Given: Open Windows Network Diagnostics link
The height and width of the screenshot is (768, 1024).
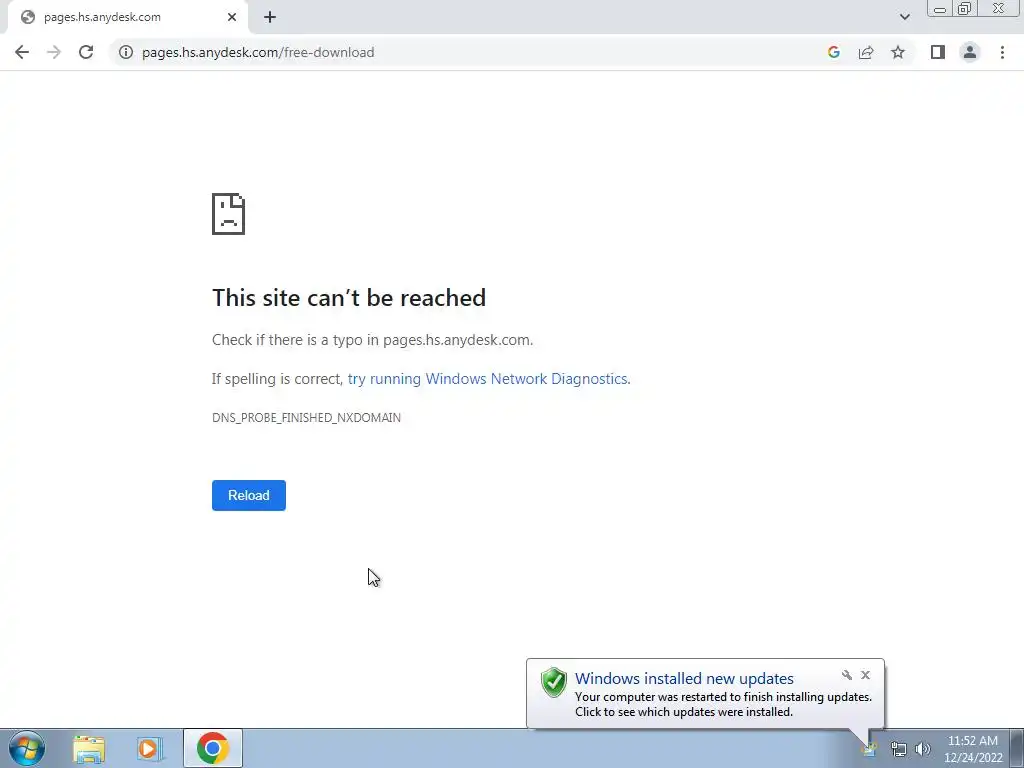Looking at the screenshot, I should [x=489, y=379].
